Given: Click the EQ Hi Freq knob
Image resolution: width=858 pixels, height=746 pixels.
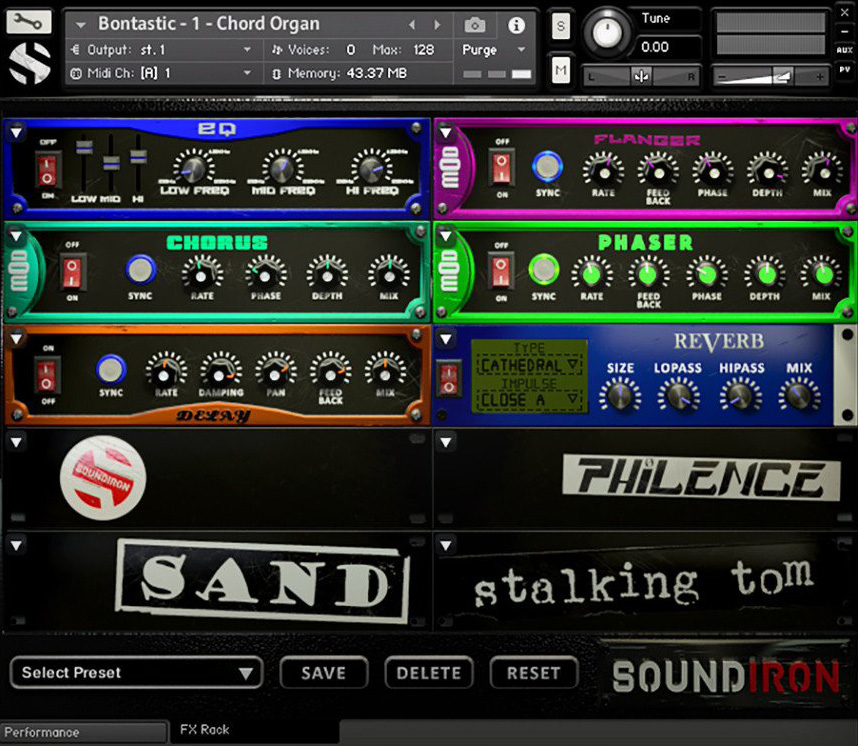Looking at the screenshot, I should click(x=372, y=168).
